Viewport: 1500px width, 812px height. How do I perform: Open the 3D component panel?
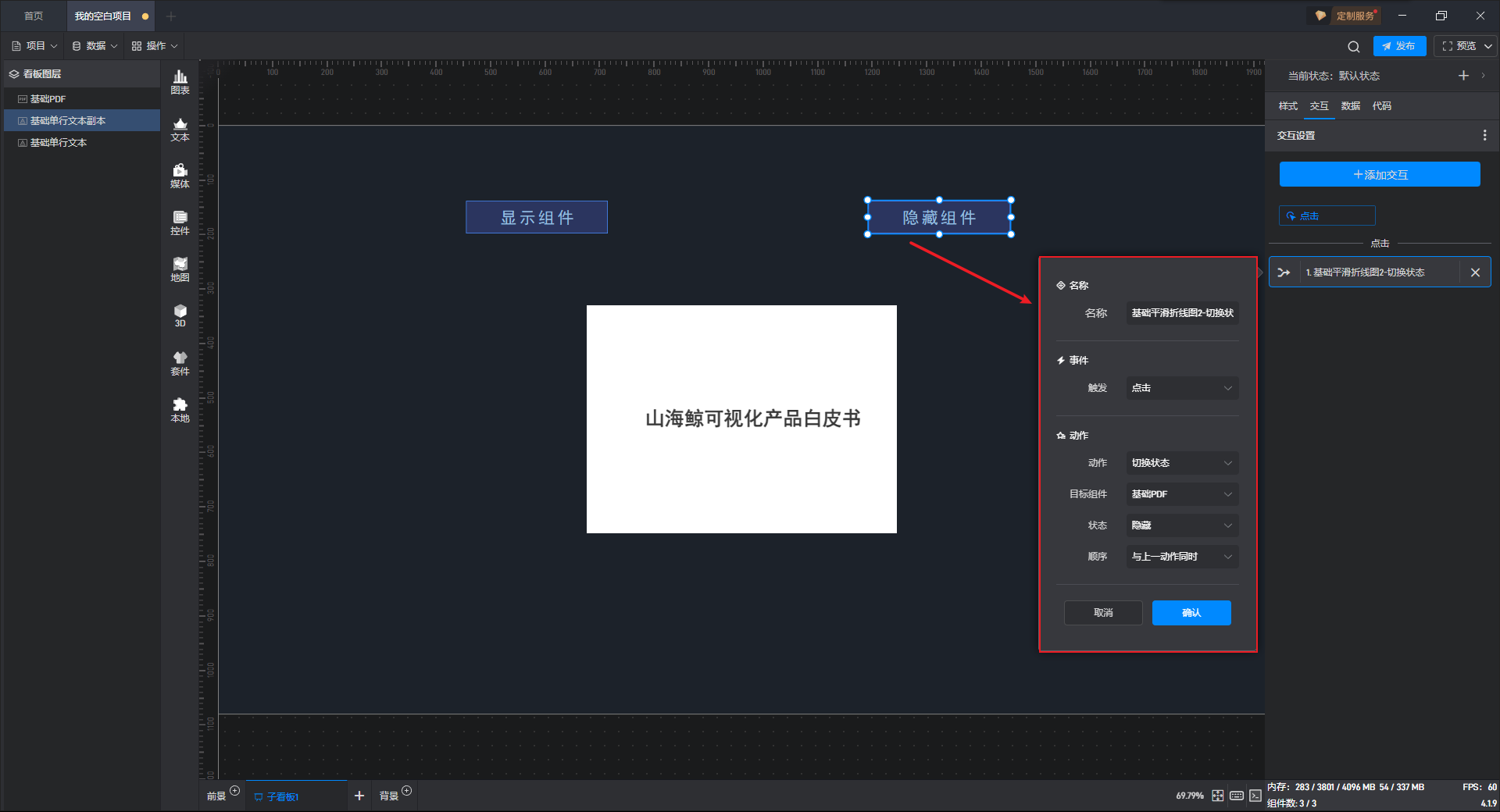[180, 315]
